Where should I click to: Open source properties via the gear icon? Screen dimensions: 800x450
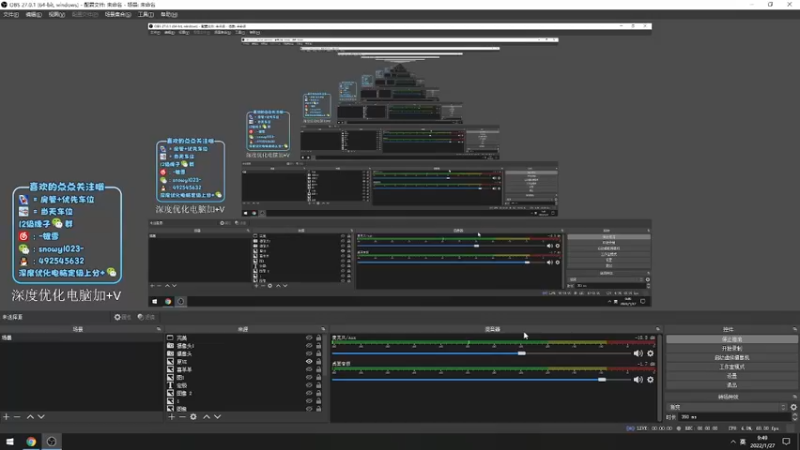(x=193, y=417)
